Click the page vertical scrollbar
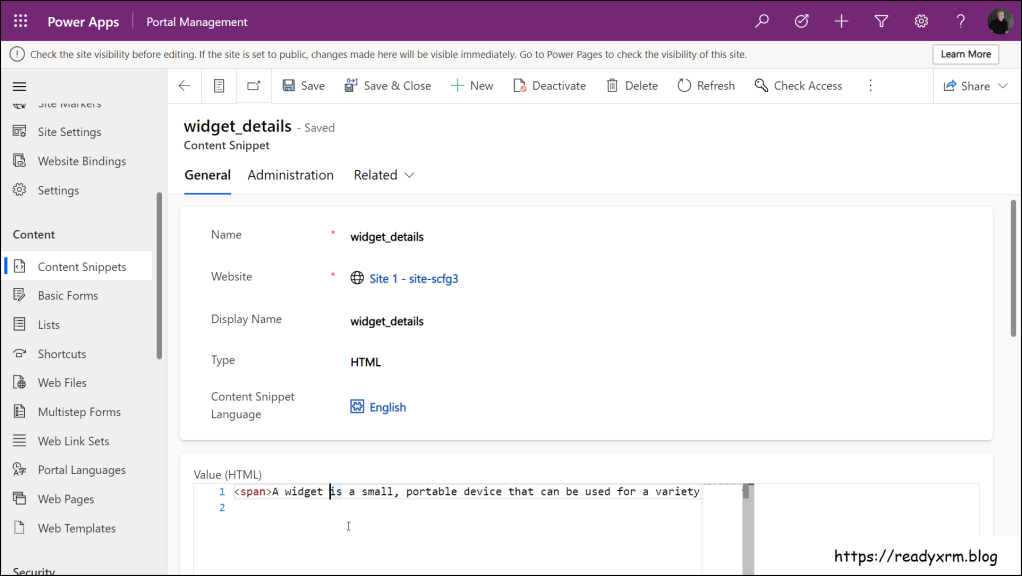The width and height of the screenshot is (1022, 576). pyautogui.click(x=1015, y=270)
